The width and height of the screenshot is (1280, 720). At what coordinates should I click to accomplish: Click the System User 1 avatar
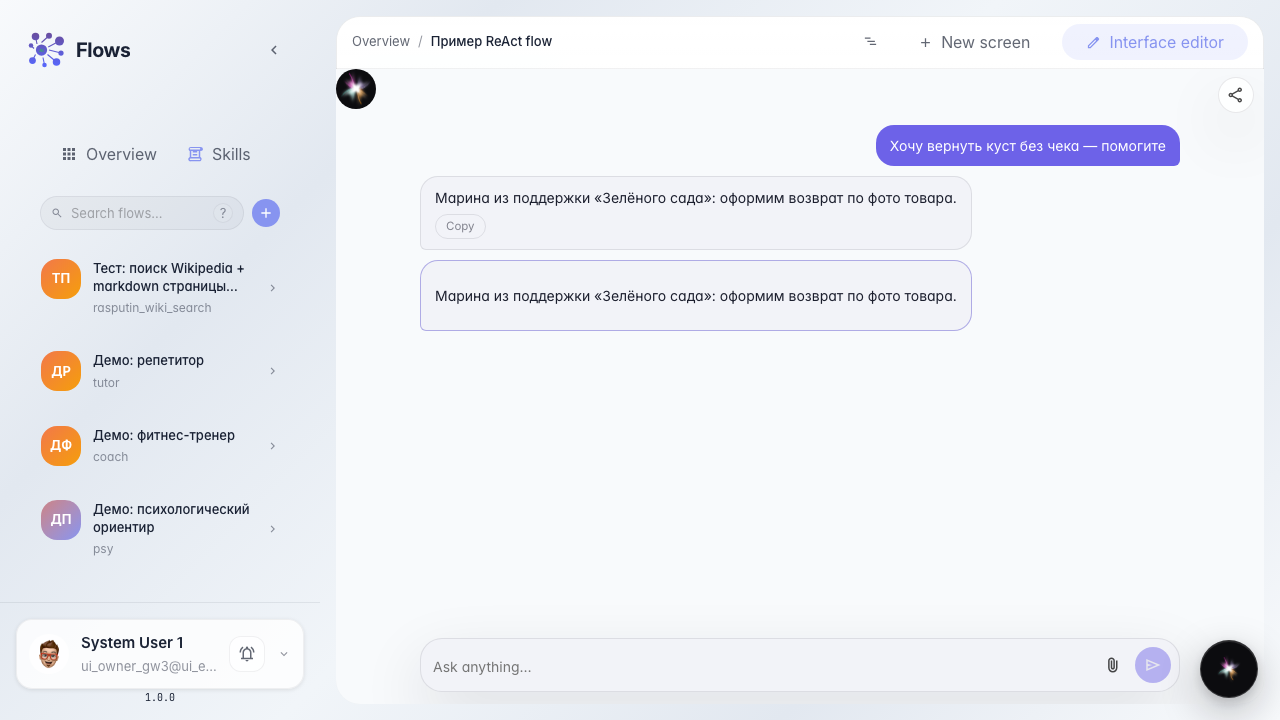[x=49, y=654]
